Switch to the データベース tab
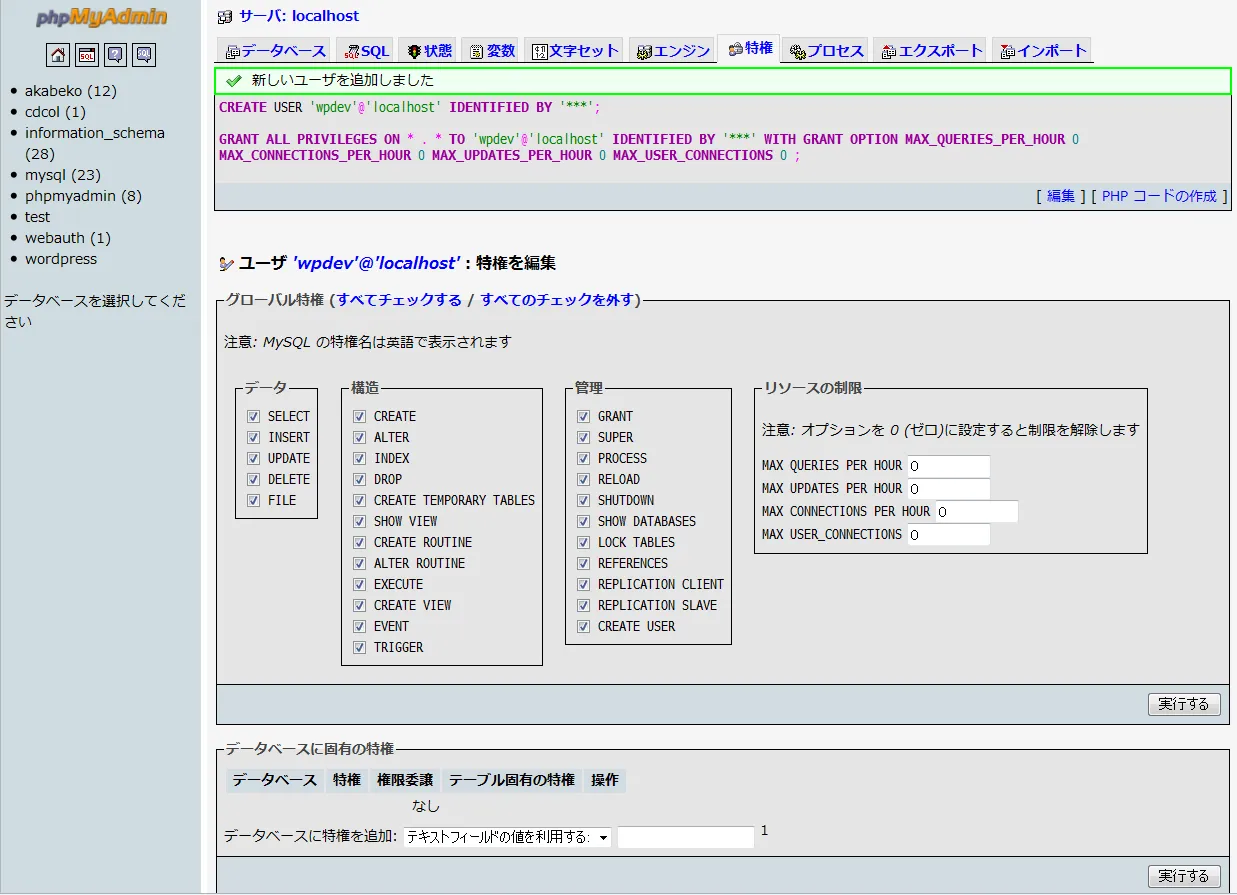1237x895 pixels. pos(275,51)
